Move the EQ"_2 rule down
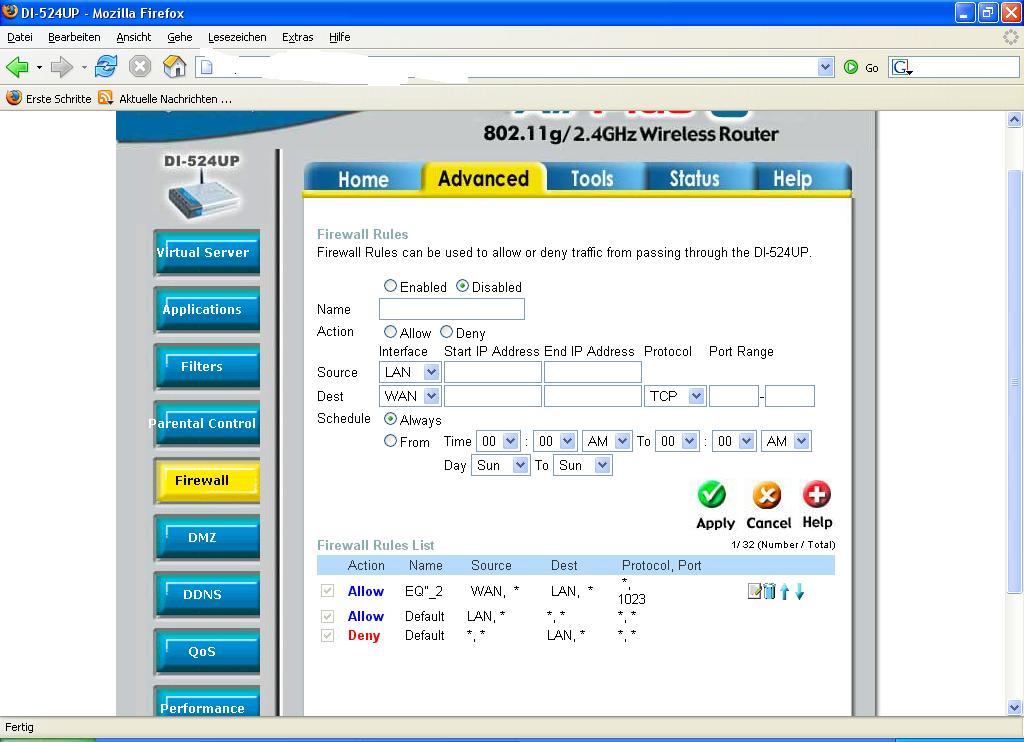This screenshot has width=1024, height=742. click(x=799, y=592)
